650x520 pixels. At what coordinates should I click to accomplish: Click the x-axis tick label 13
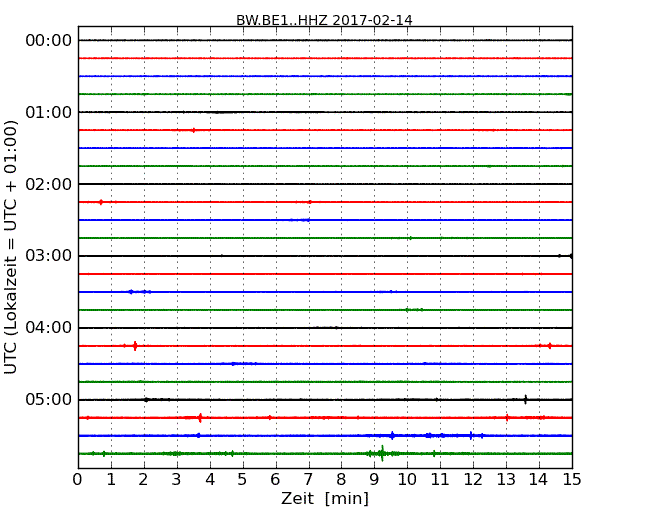tap(506, 479)
